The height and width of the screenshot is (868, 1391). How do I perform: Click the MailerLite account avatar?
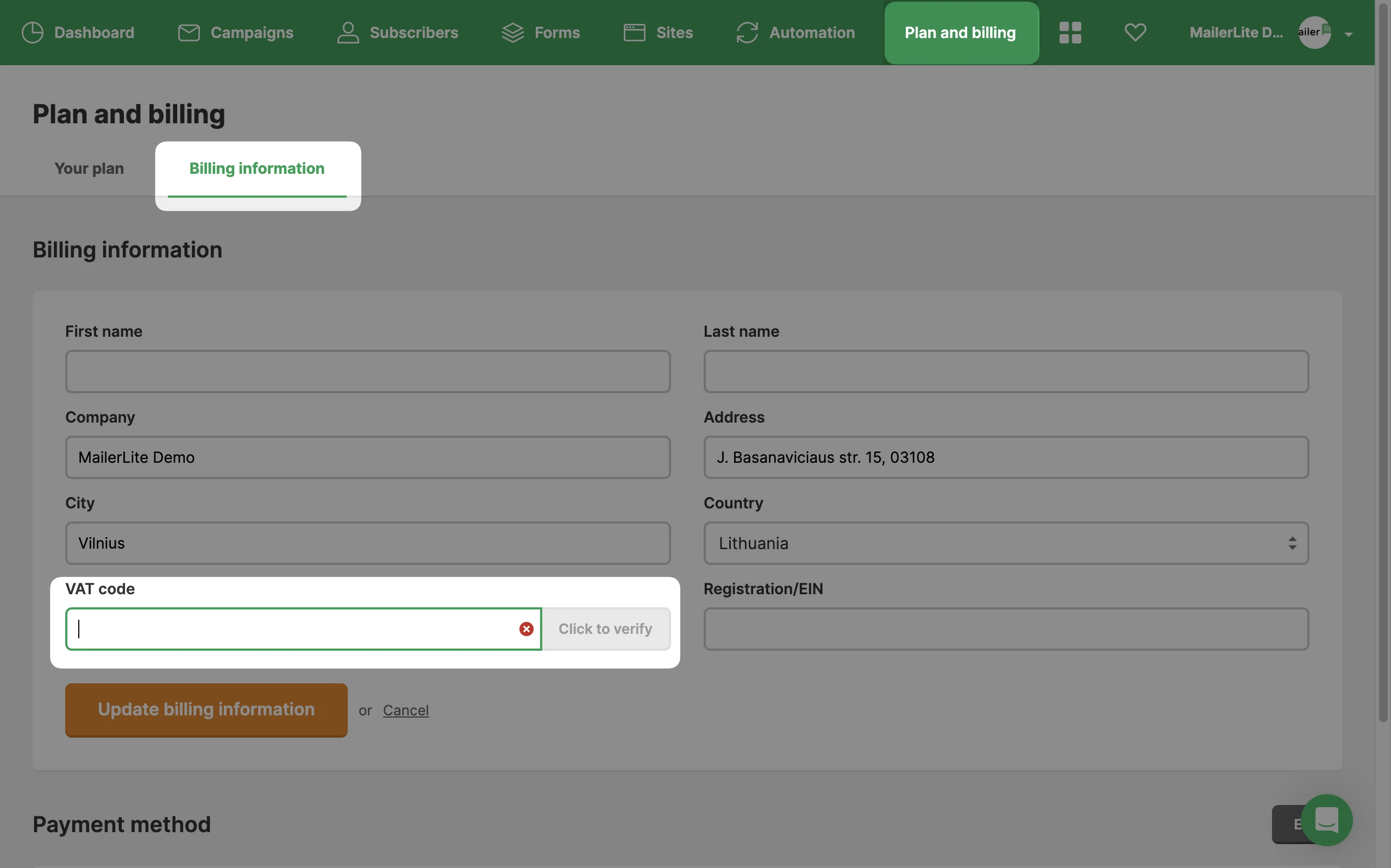click(1313, 33)
